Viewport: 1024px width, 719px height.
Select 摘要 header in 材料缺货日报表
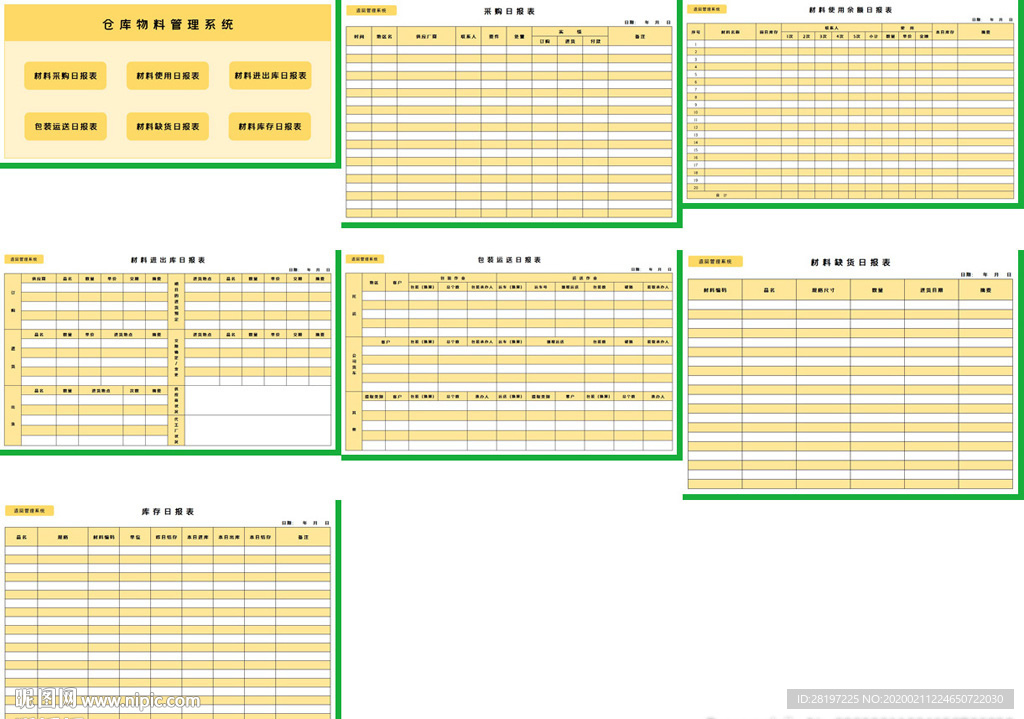tap(985, 289)
